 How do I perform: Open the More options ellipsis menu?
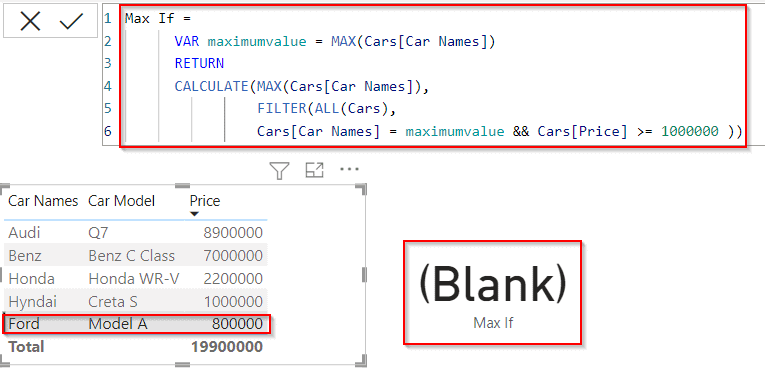349,169
